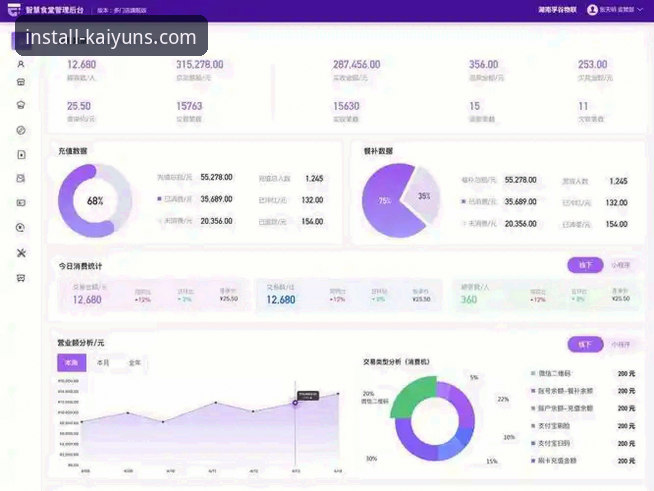Viewport: 654px width, 491px height.
Task: Click the 刷卡充值金额 legend item
Action: (x=553, y=461)
